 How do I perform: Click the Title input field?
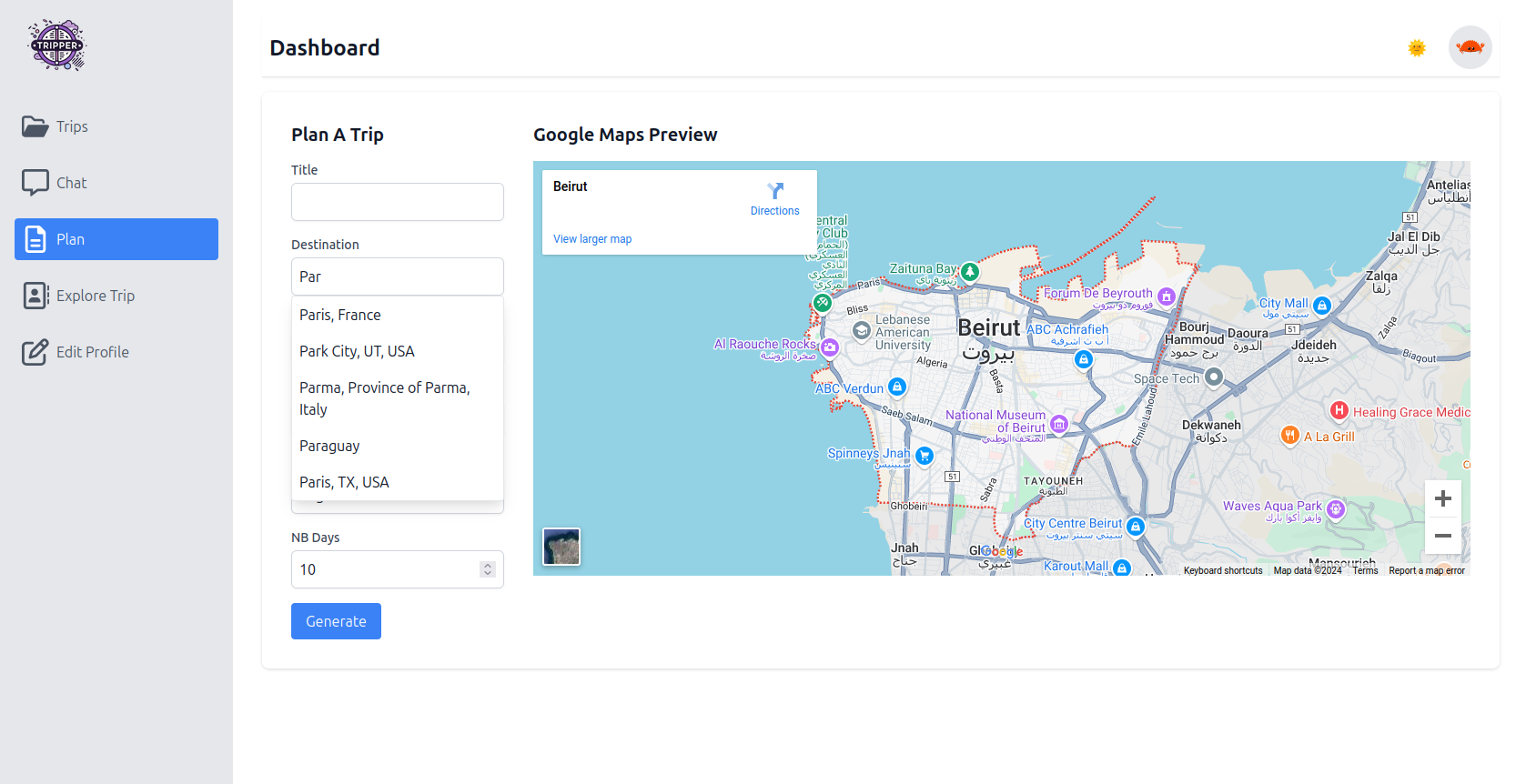[398, 202]
